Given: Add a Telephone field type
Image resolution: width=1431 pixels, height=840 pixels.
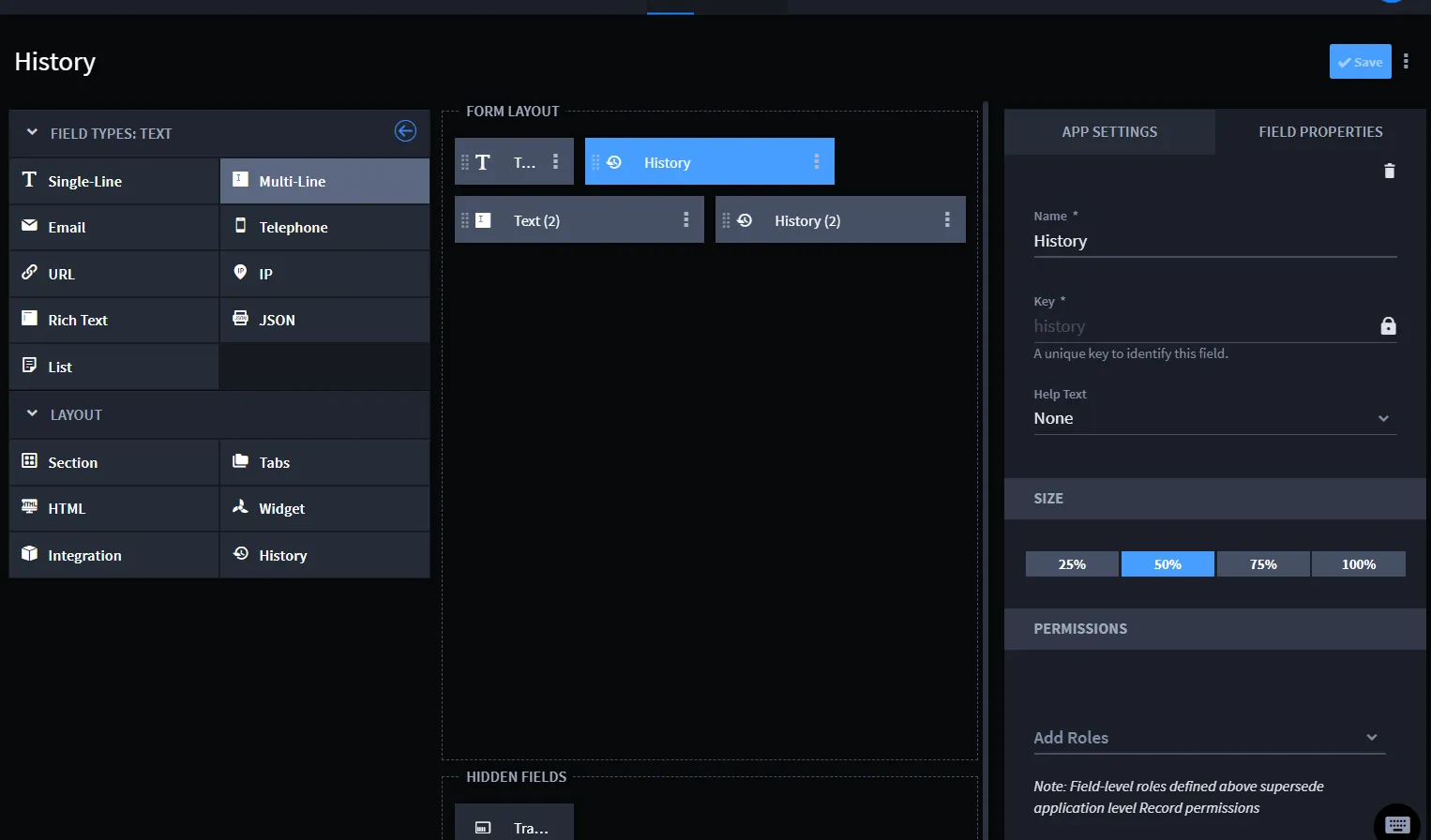Looking at the screenshot, I should pos(324,227).
